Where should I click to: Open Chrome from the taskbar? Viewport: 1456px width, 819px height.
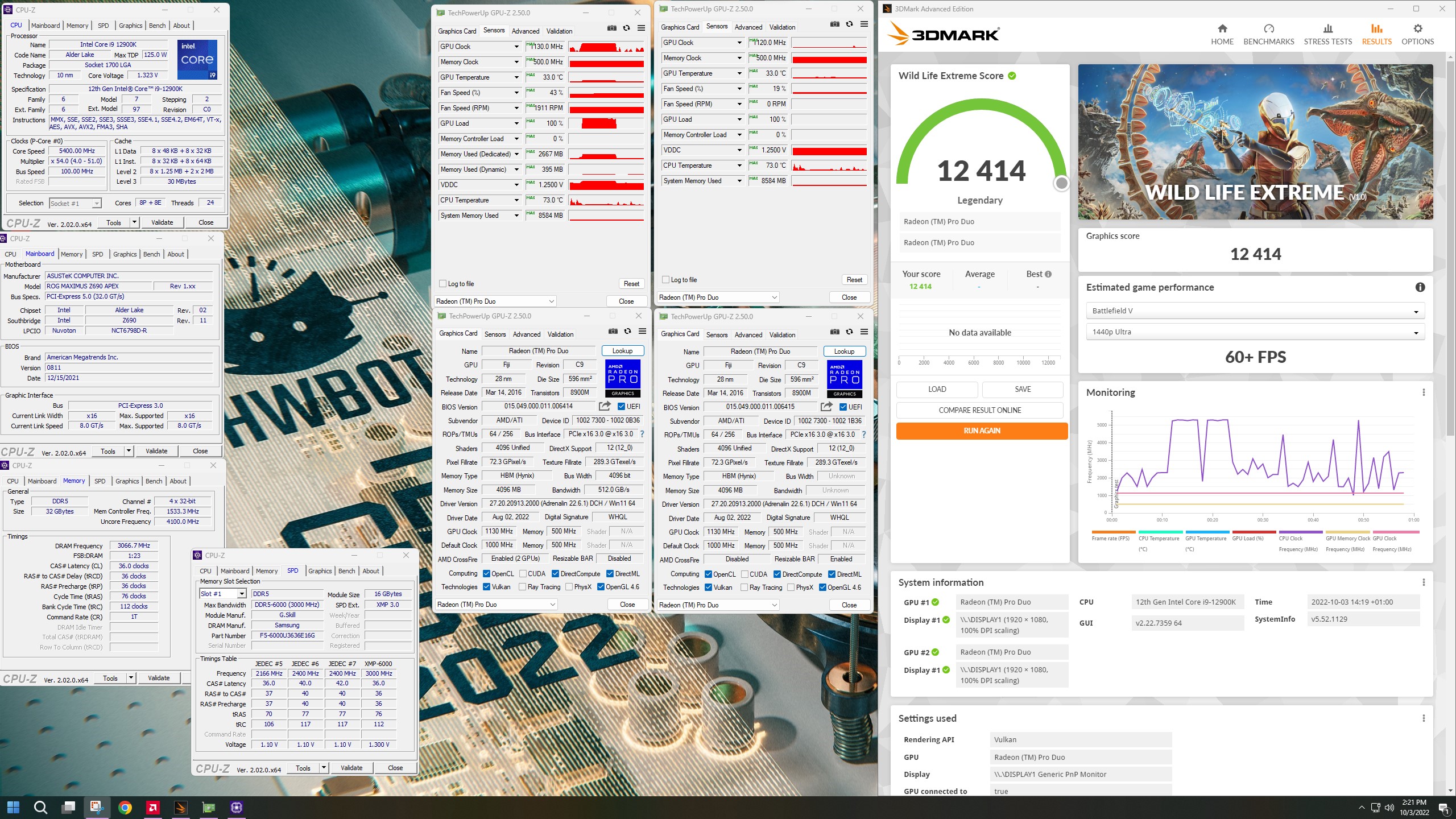tap(125, 807)
